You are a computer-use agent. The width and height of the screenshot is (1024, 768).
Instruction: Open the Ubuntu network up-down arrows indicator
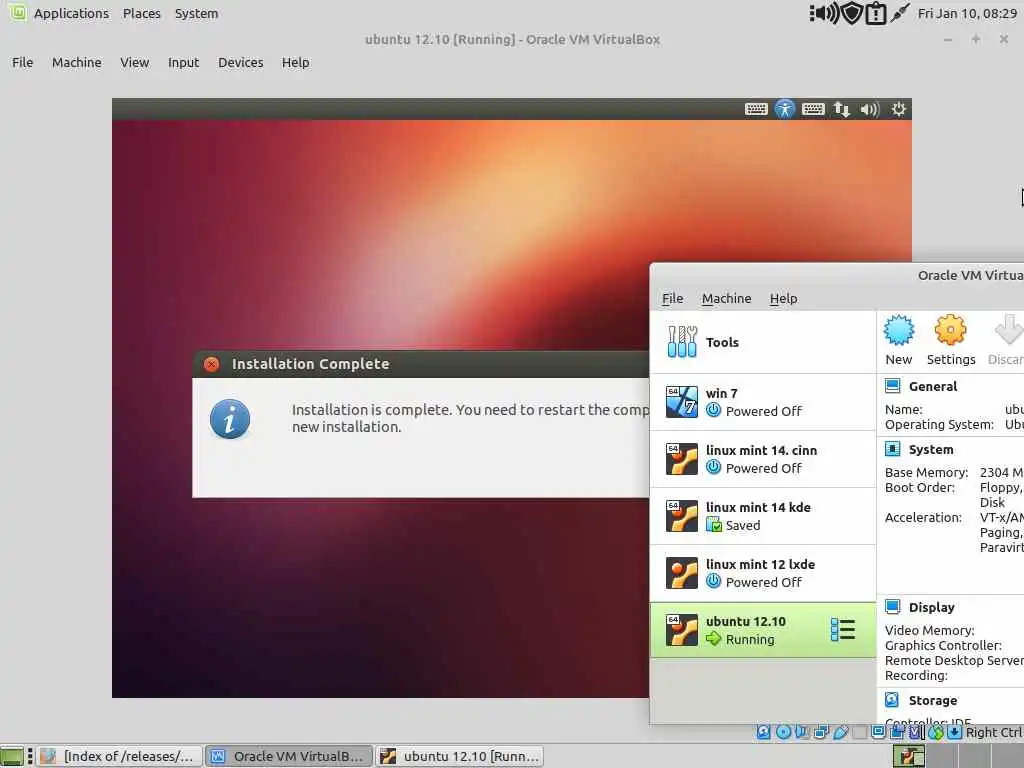[x=841, y=109]
